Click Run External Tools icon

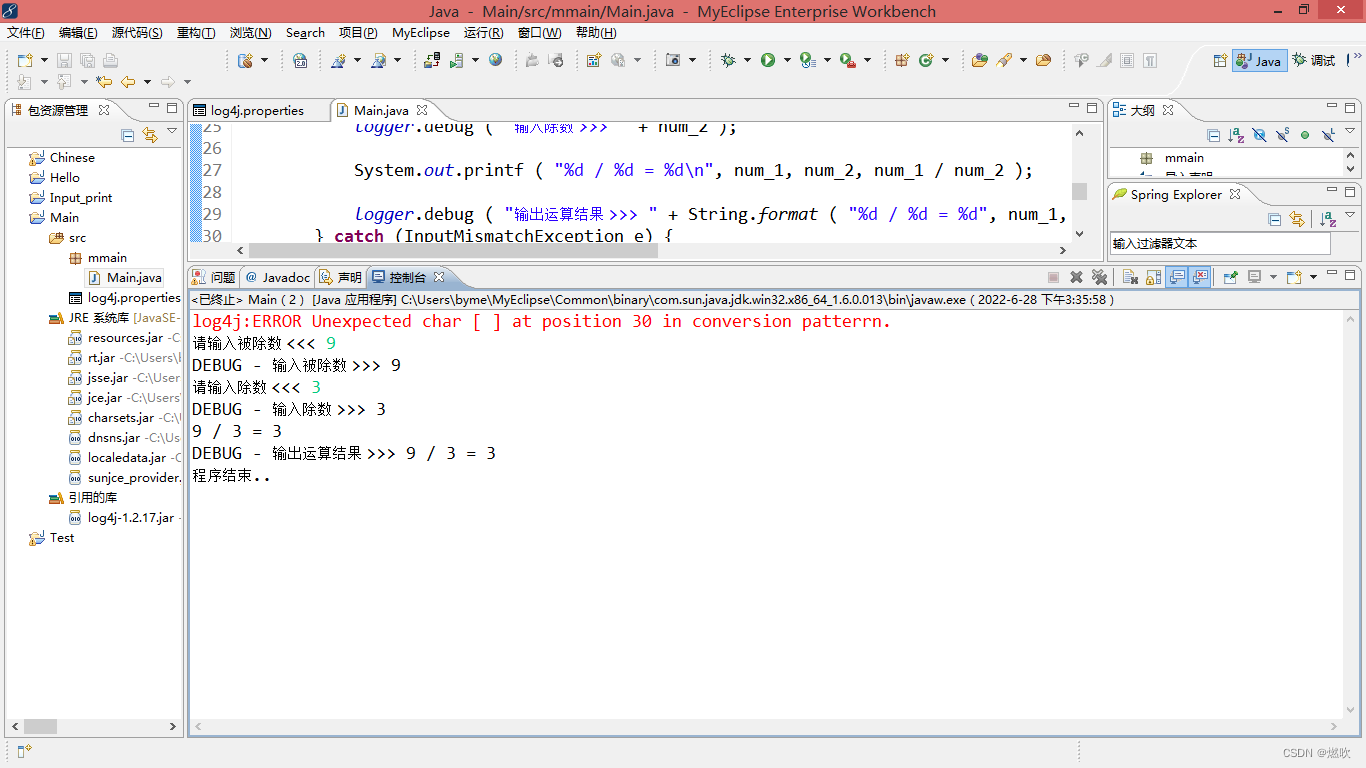coord(847,60)
